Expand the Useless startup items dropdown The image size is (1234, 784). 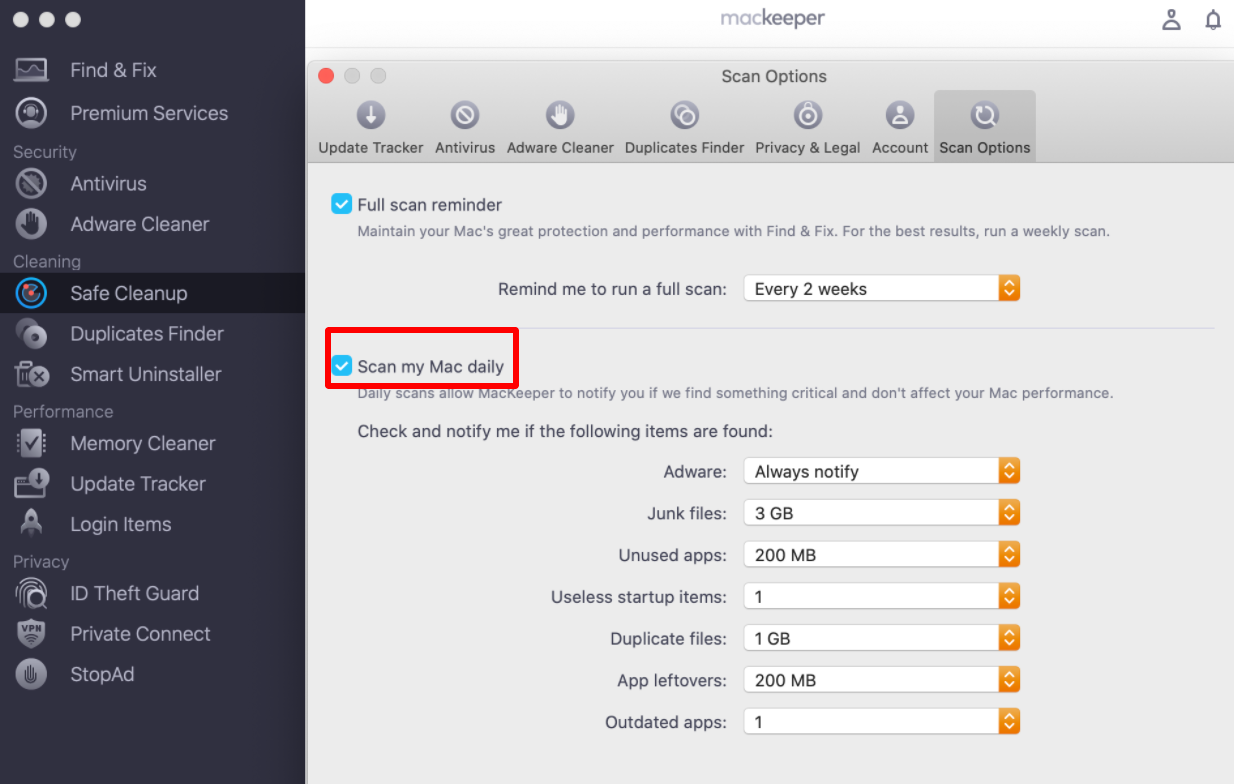pyautogui.click(x=882, y=597)
